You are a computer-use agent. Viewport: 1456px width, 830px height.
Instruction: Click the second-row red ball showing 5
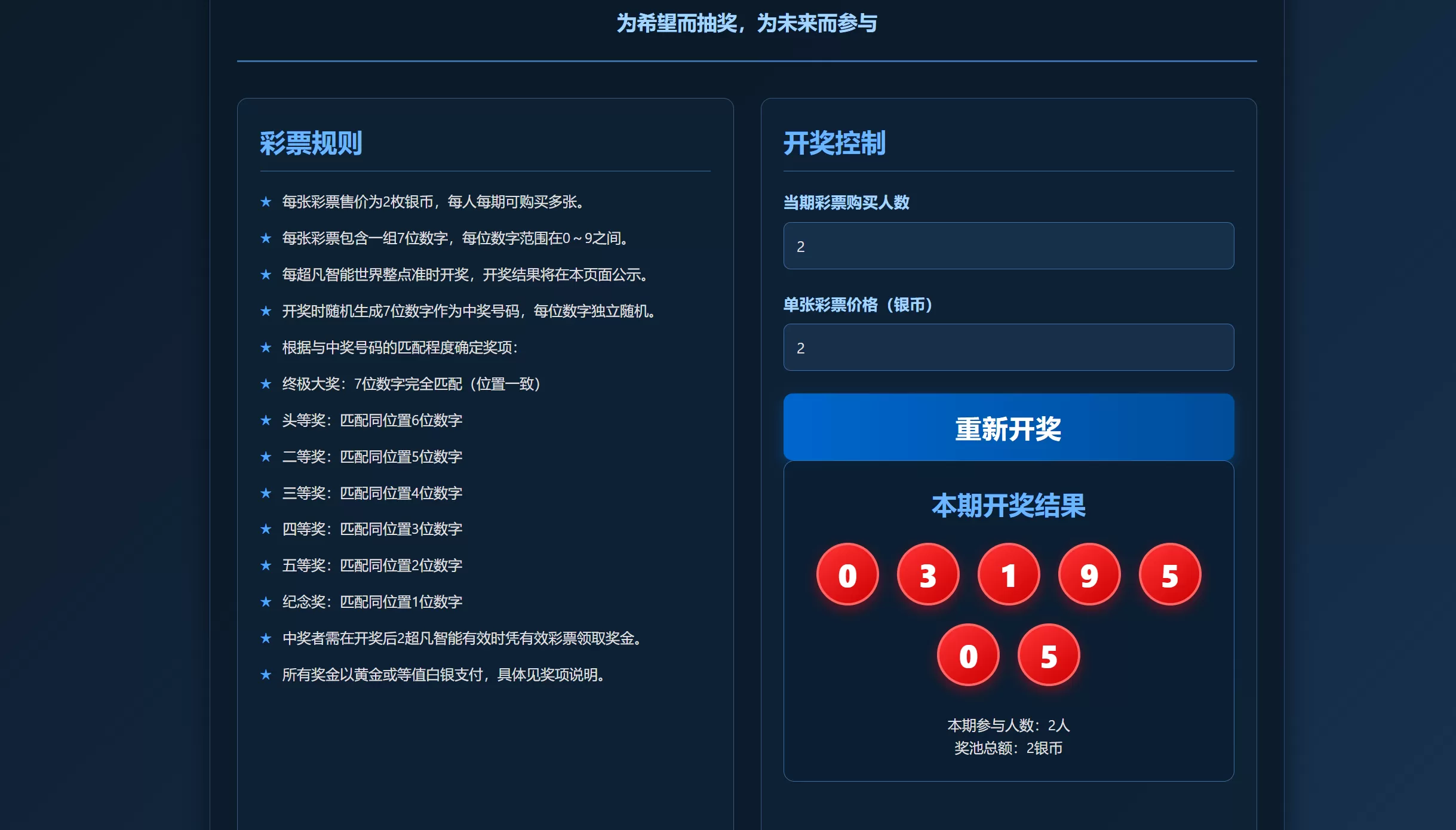pyautogui.click(x=1048, y=656)
